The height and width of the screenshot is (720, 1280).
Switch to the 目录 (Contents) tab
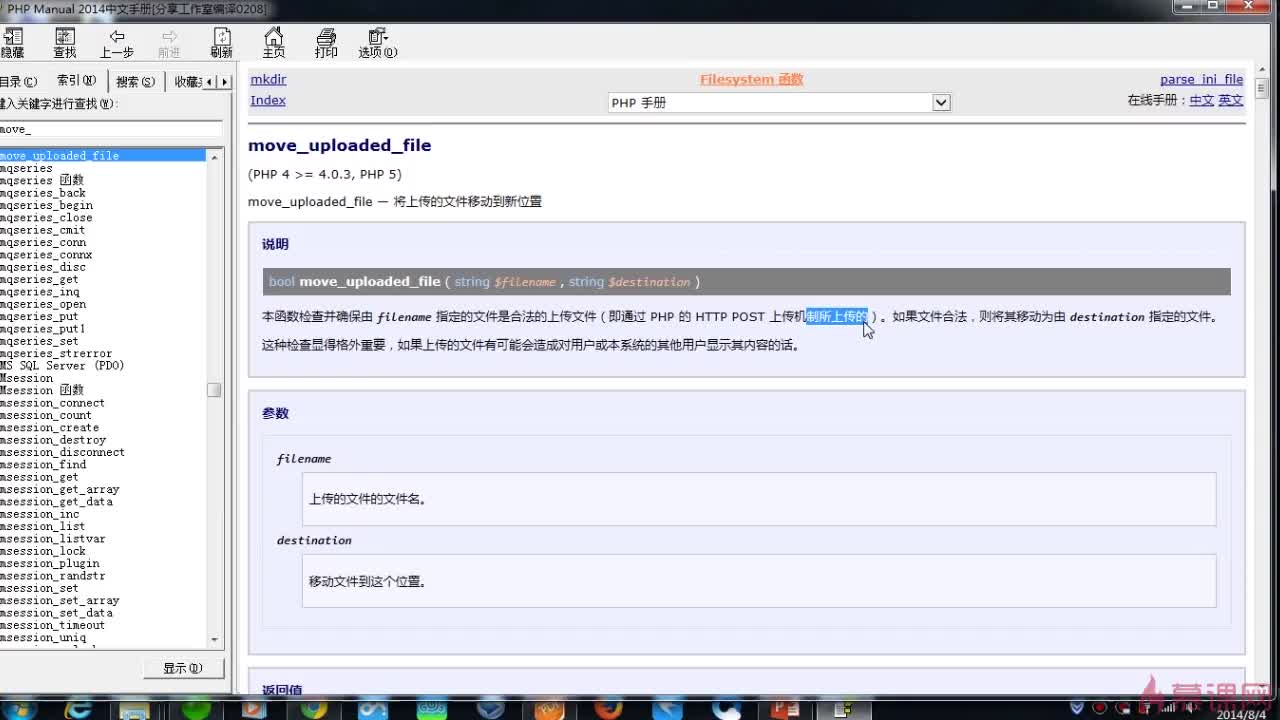(x=18, y=82)
